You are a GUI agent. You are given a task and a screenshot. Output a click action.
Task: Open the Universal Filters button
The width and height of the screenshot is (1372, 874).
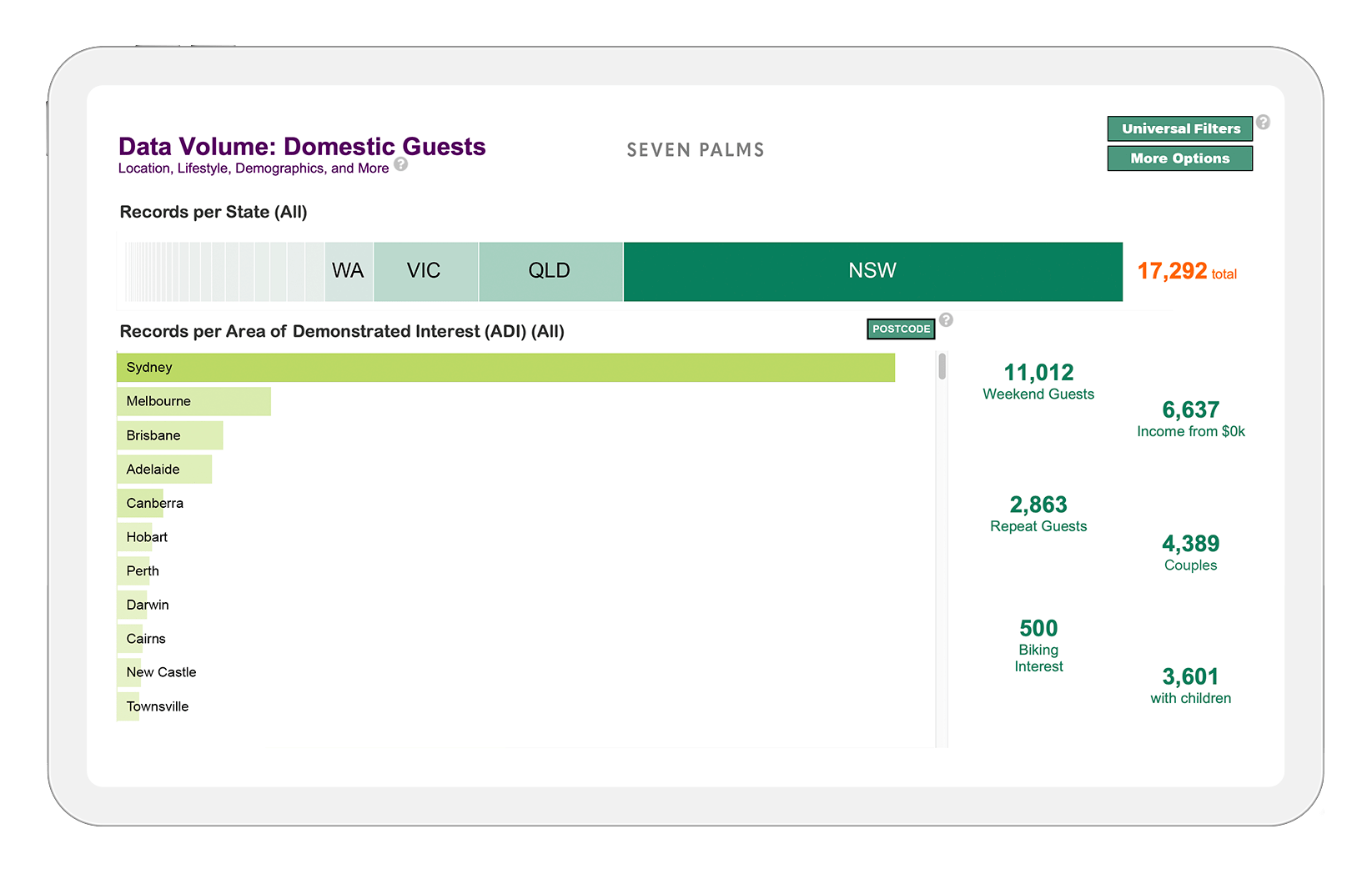point(1180,128)
